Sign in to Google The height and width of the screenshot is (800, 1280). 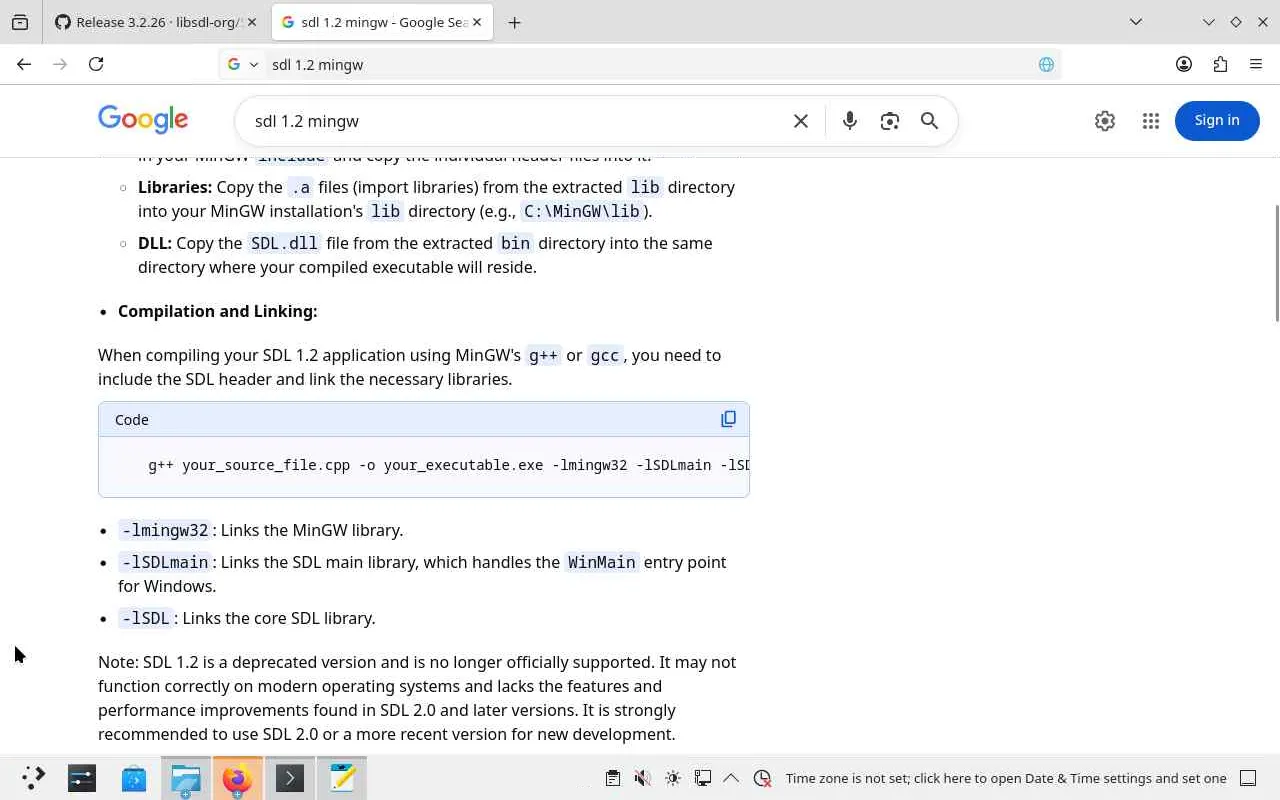(1217, 120)
